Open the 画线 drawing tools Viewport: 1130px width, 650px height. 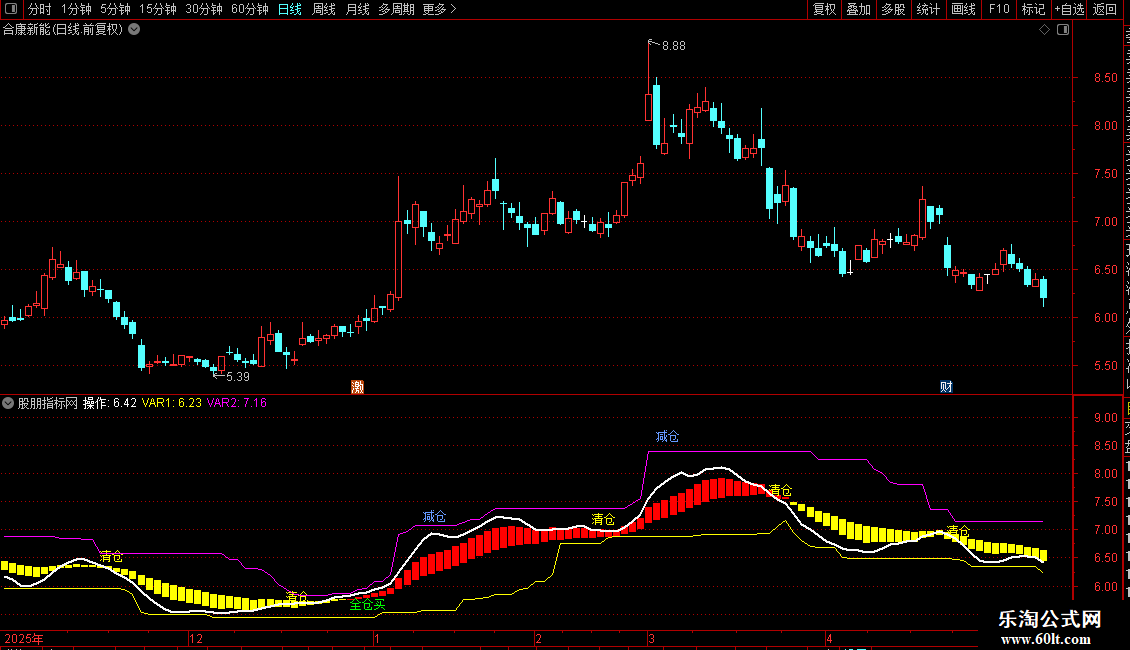[x=964, y=9]
